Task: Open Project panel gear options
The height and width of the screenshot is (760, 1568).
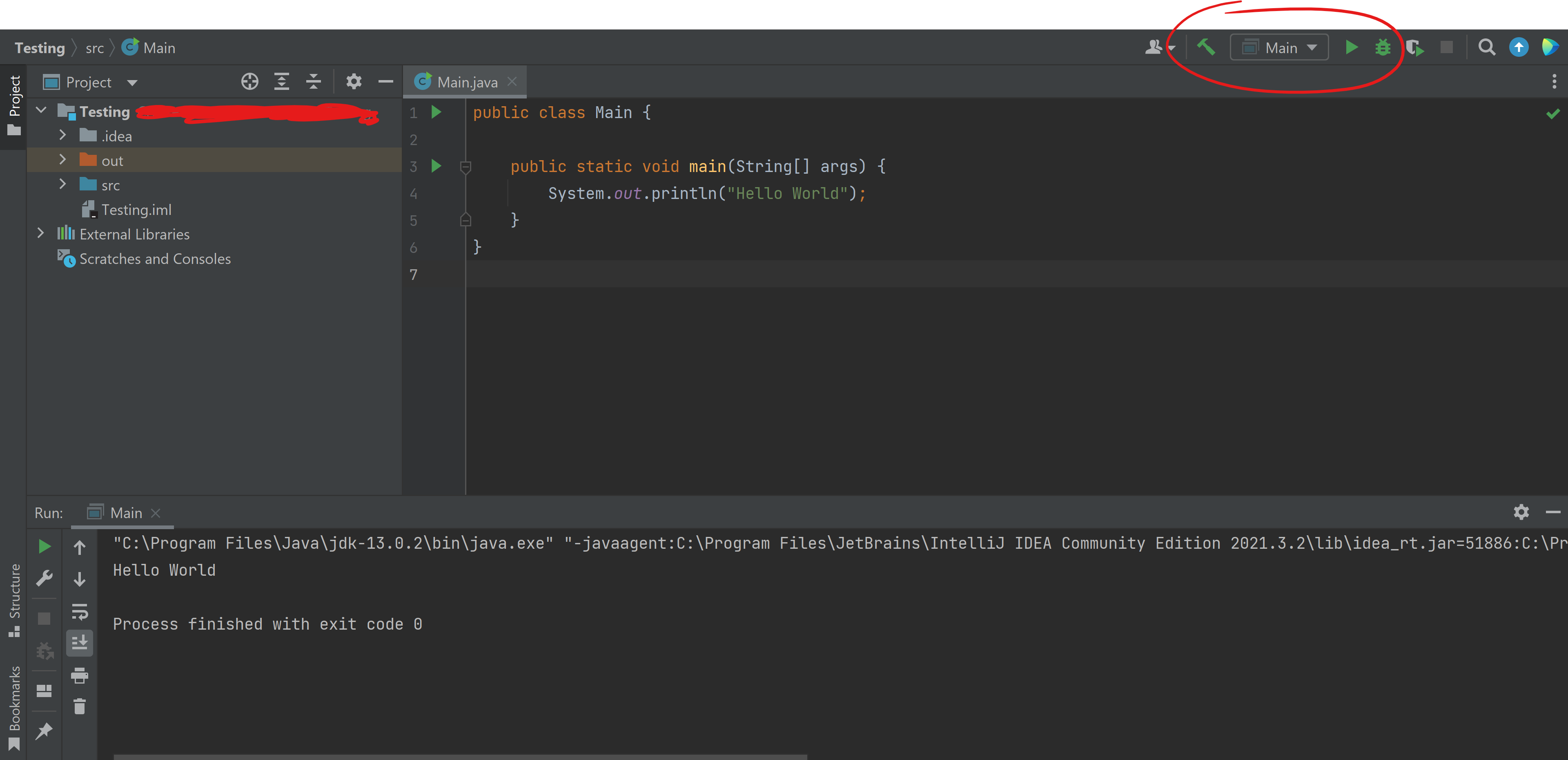Action: (x=354, y=82)
